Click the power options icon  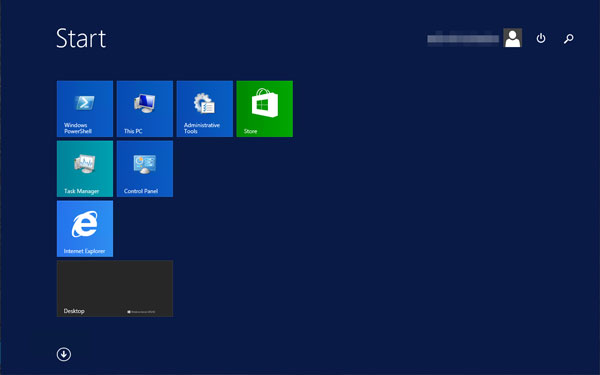click(x=541, y=38)
